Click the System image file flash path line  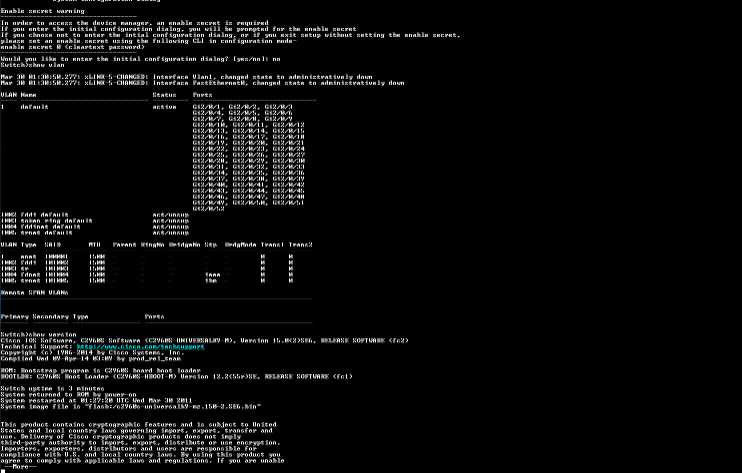[131, 407]
